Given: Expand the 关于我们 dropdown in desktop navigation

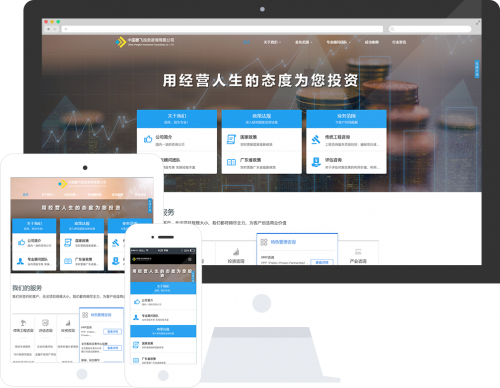Looking at the screenshot, I should coord(272,42).
